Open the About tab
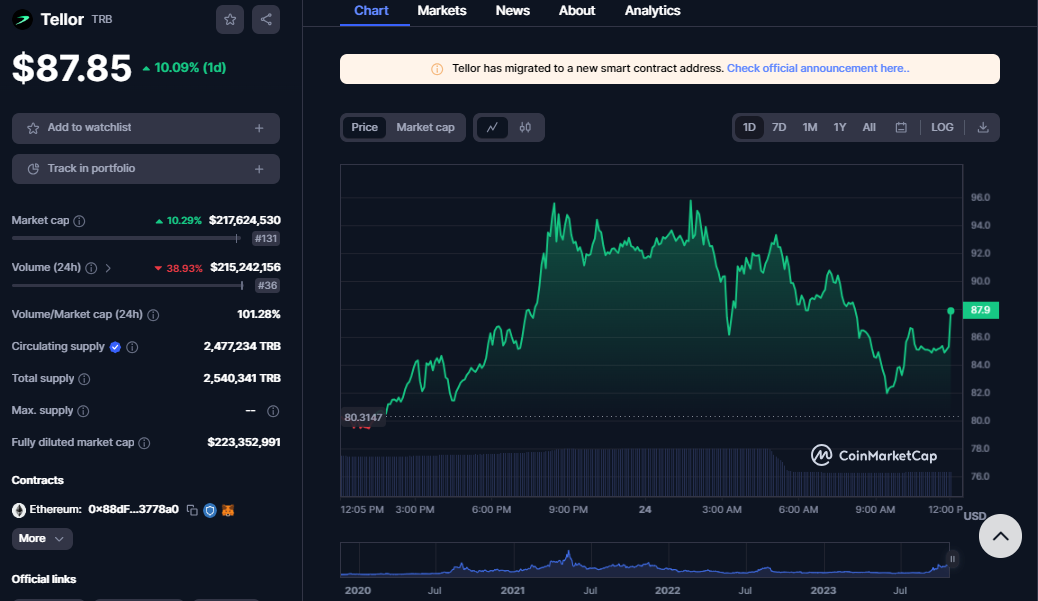The image size is (1038, 601). [x=577, y=11]
